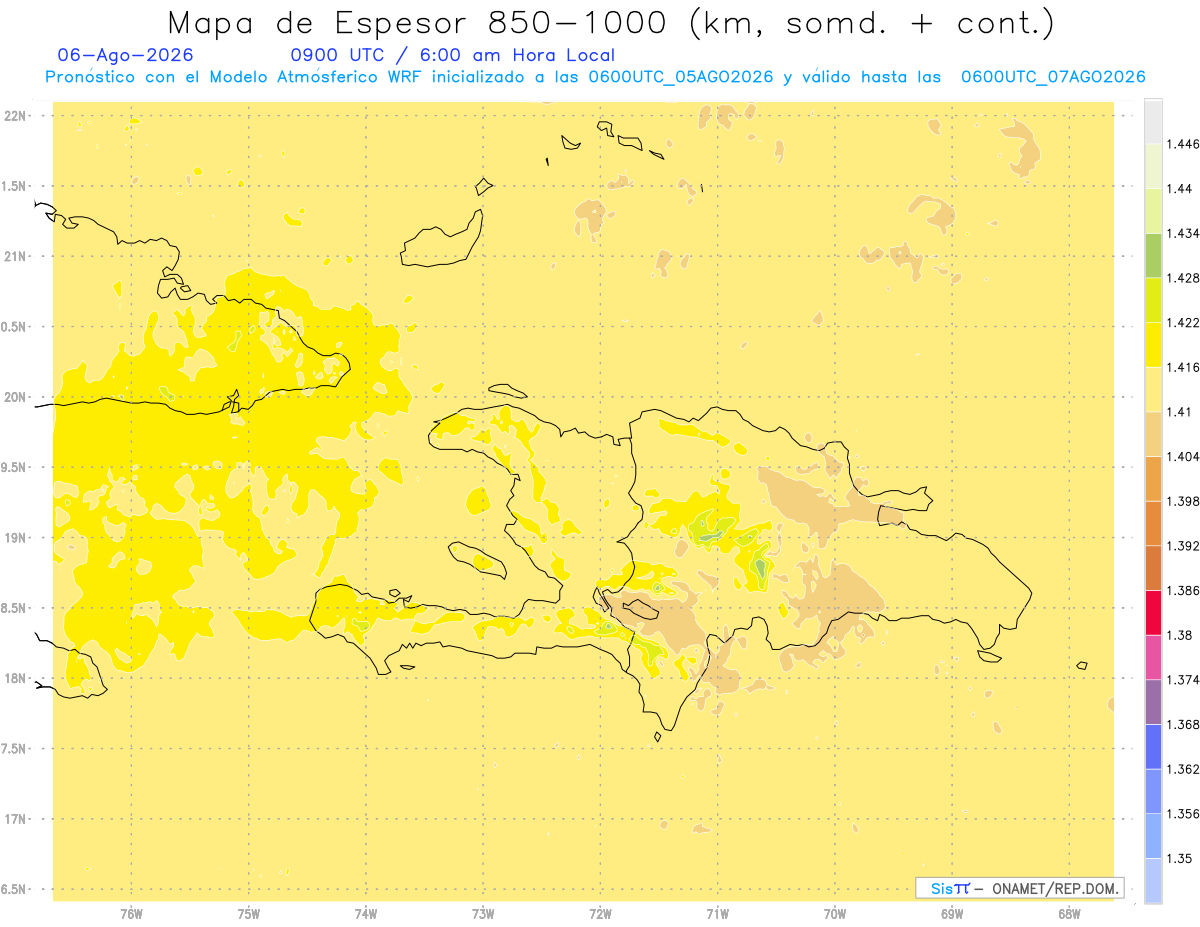
Task: Pick the tan swatch between 1.404 and 1.41
Action: (x=1153, y=434)
